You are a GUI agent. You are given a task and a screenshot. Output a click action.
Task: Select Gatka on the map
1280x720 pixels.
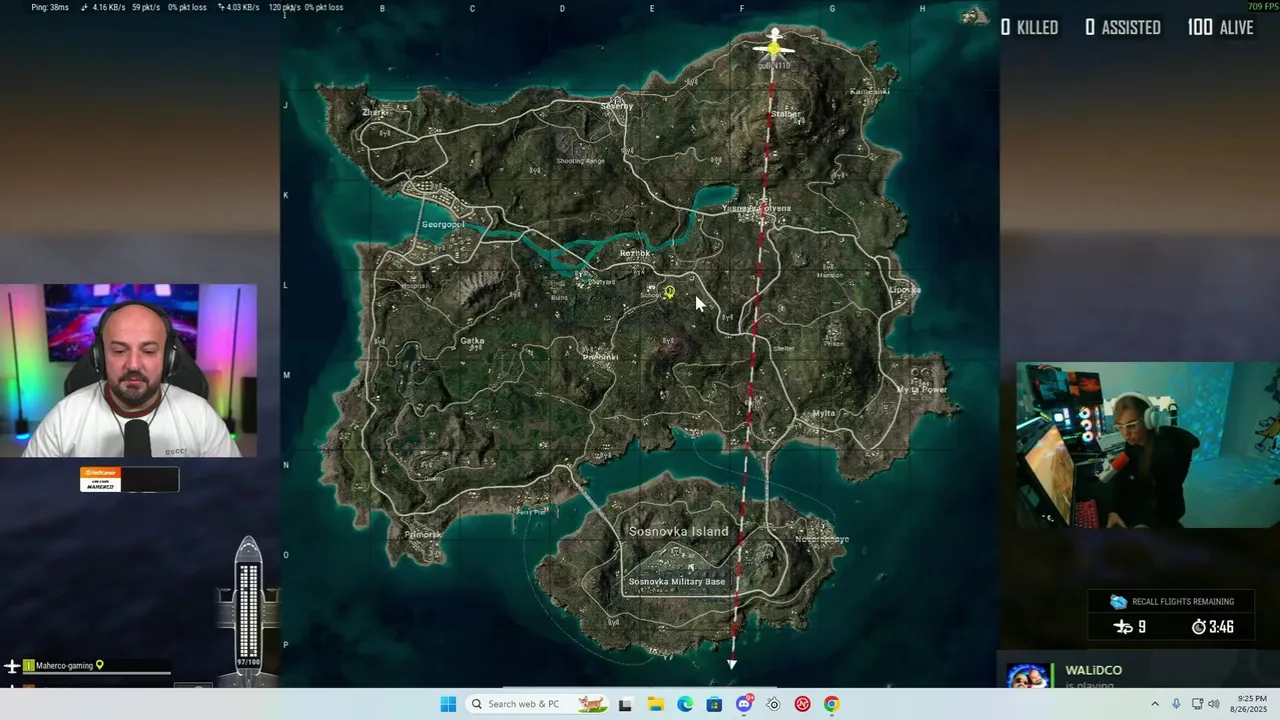(x=472, y=341)
